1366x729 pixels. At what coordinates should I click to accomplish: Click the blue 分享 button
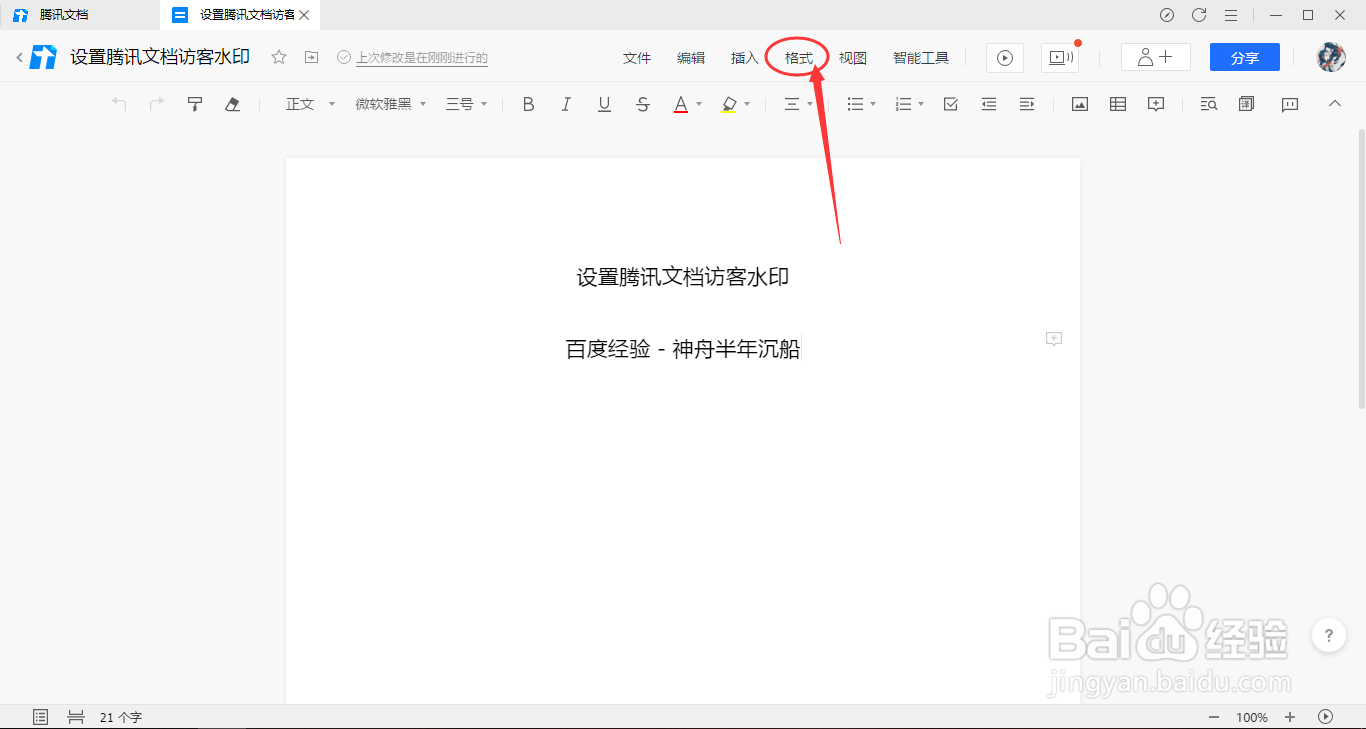[1245, 58]
